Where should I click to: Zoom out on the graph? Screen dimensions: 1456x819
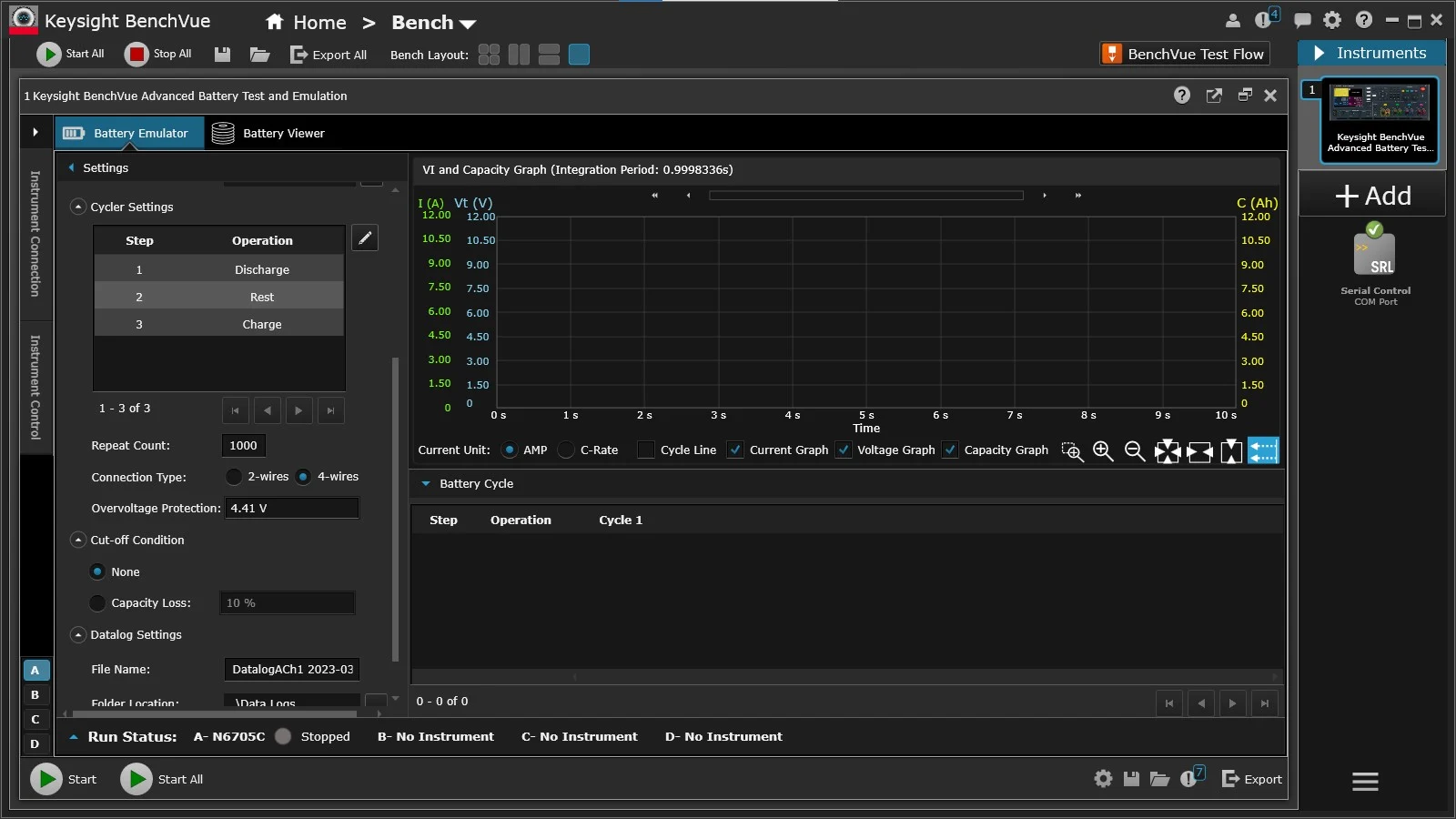pos(1135,450)
